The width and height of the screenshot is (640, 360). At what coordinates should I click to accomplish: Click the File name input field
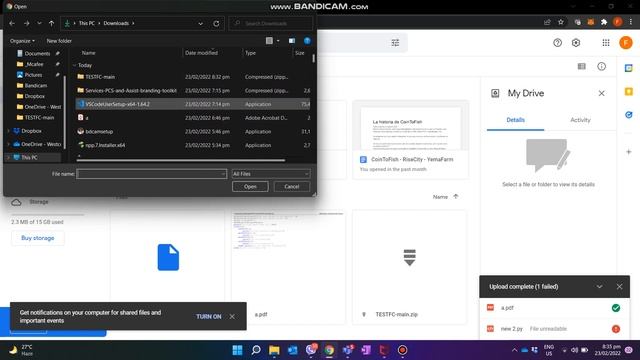pyautogui.click(x=151, y=174)
